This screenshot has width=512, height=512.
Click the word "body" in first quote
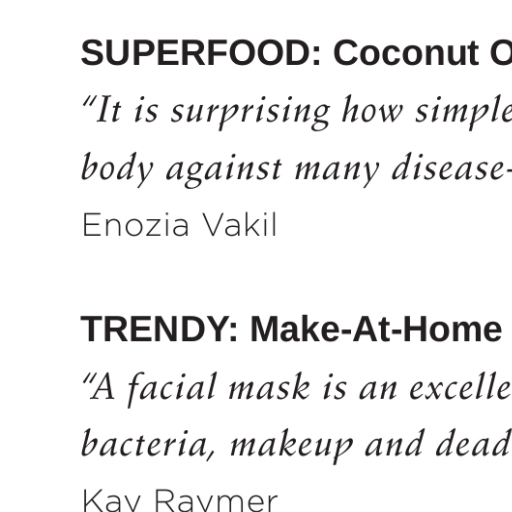point(117,169)
